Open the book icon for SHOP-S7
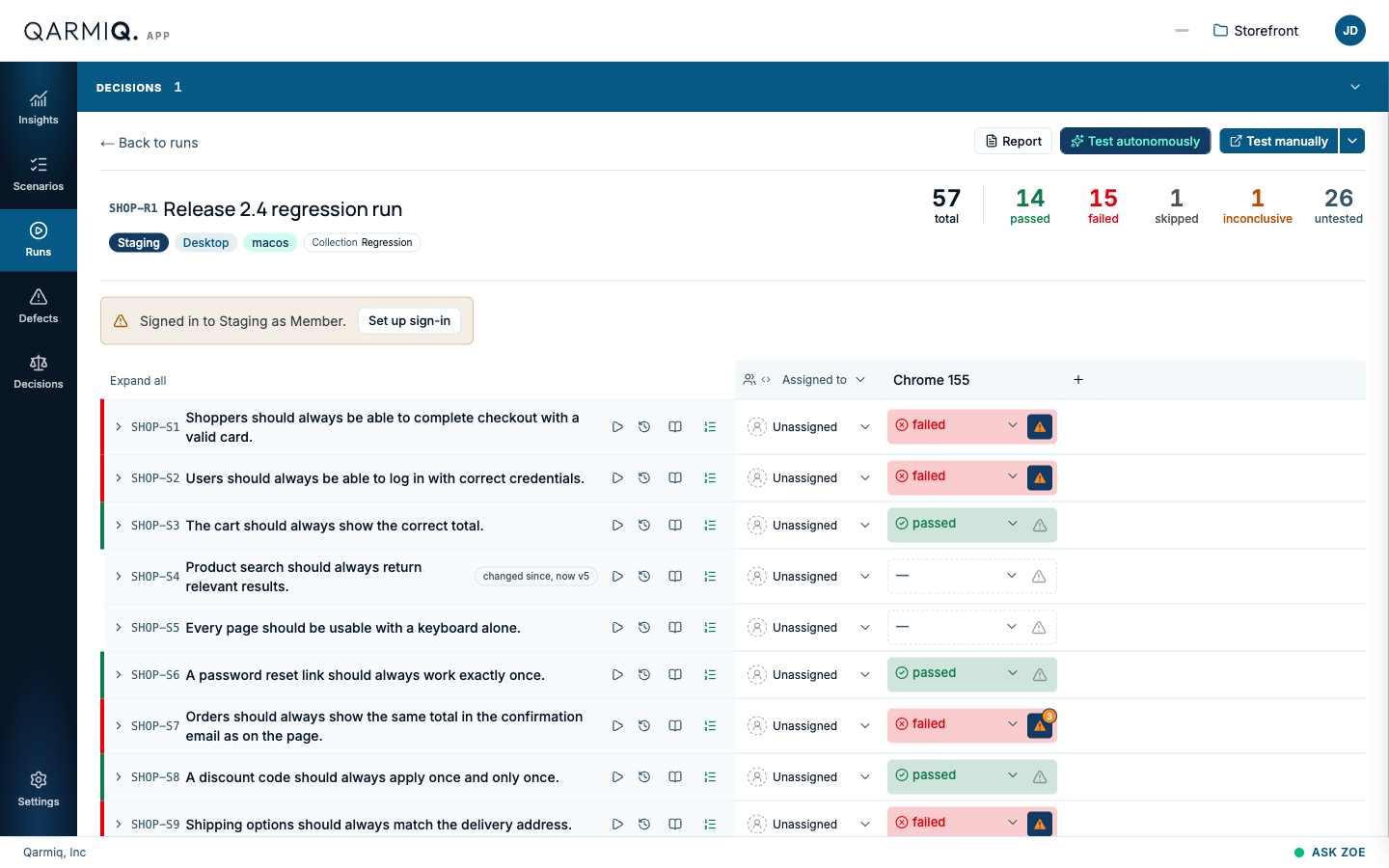1389x868 pixels. (675, 726)
